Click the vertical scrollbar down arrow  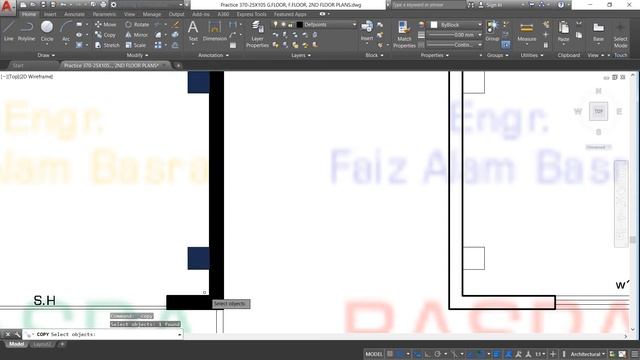(633, 329)
